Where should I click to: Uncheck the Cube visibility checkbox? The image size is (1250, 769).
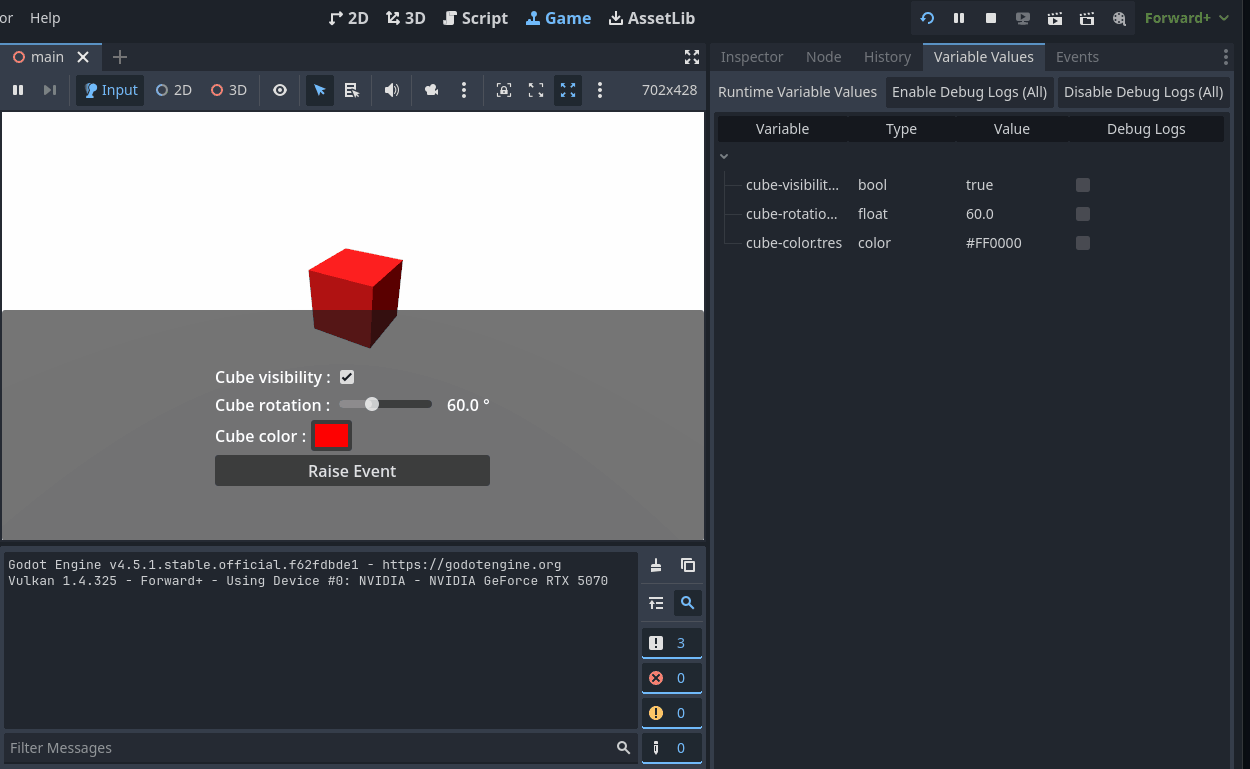[347, 377]
